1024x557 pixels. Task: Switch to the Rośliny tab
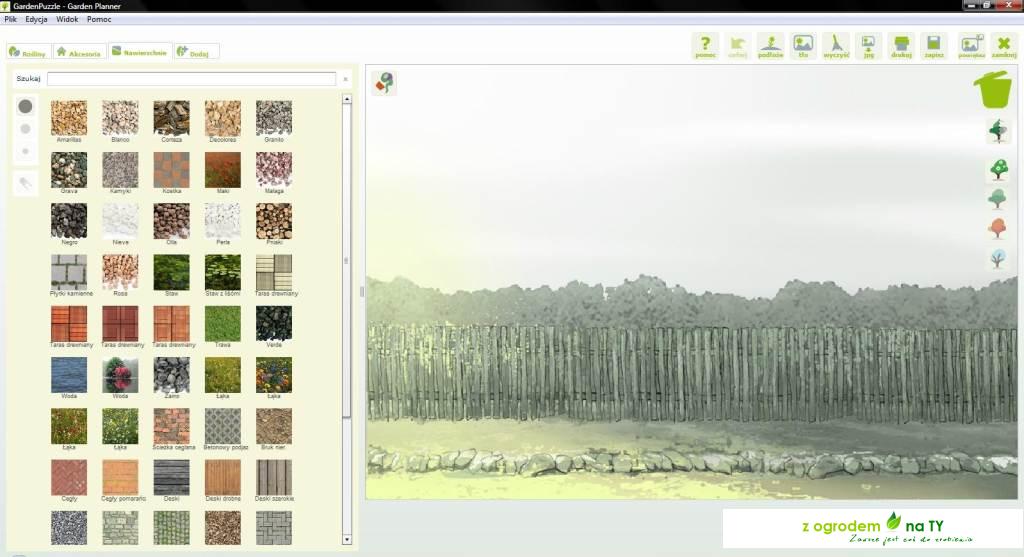27,52
